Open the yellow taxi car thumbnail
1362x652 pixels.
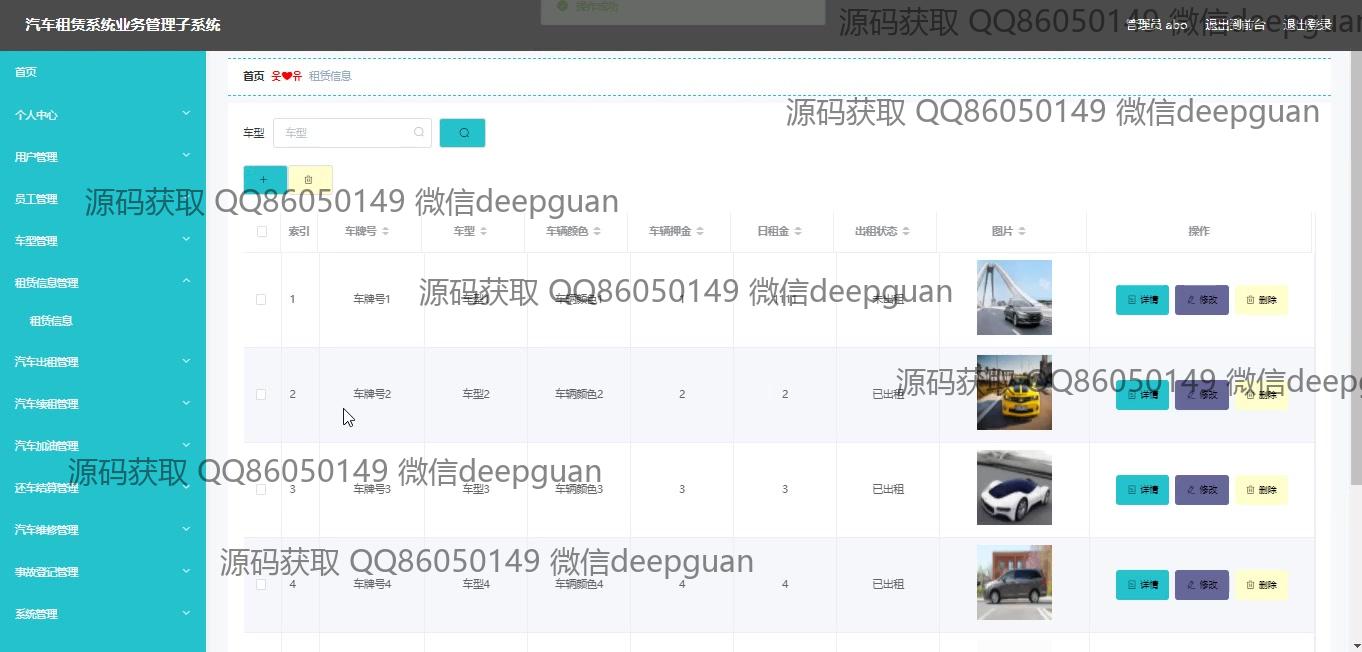[1014, 393]
